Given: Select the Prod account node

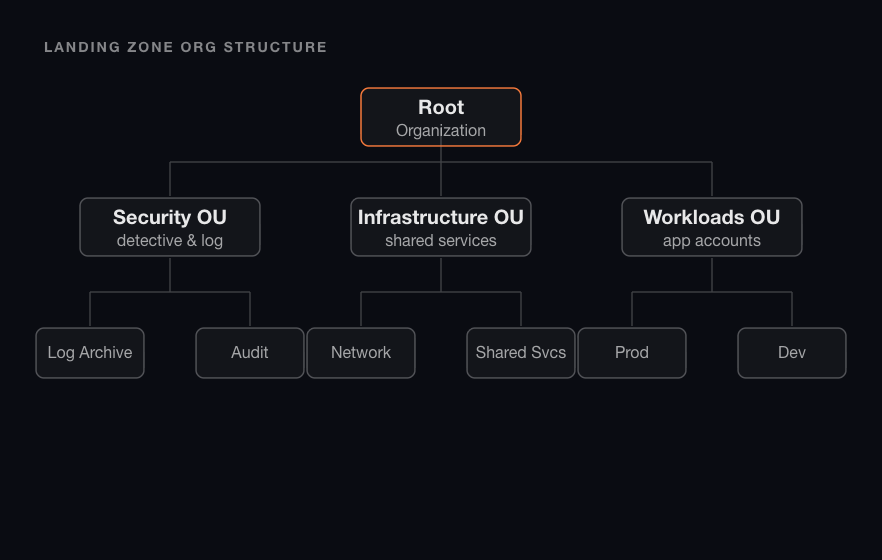Looking at the screenshot, I should click(632, 353).
